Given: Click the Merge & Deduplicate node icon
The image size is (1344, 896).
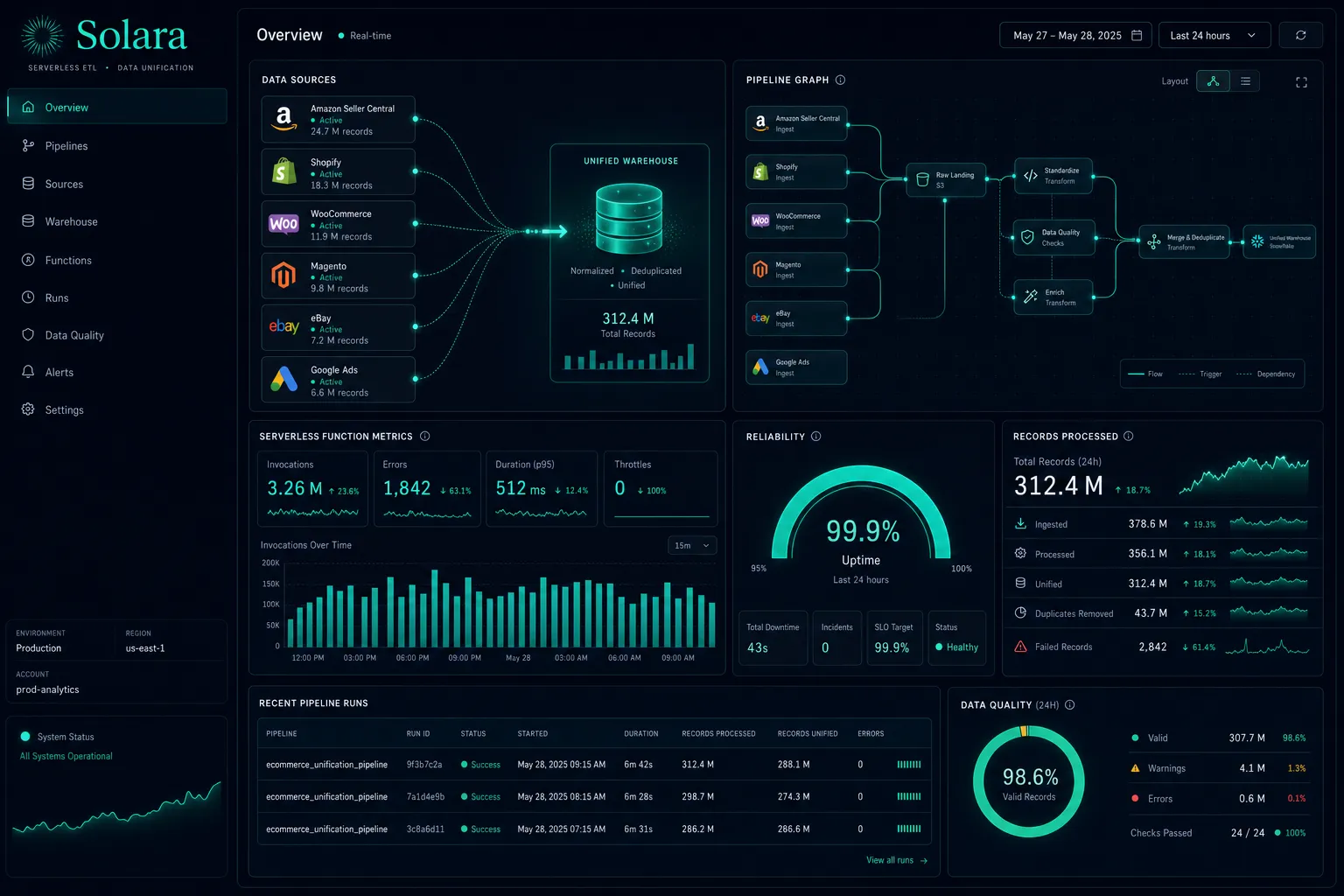Looking at the screenshot, I should click(1154, 241).
